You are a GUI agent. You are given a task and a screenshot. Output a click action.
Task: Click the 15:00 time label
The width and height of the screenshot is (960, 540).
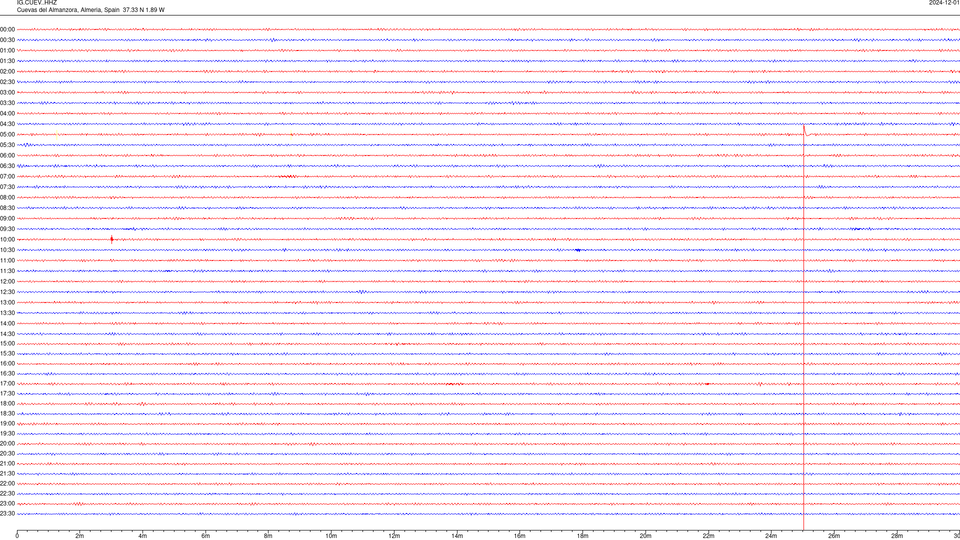7,343
